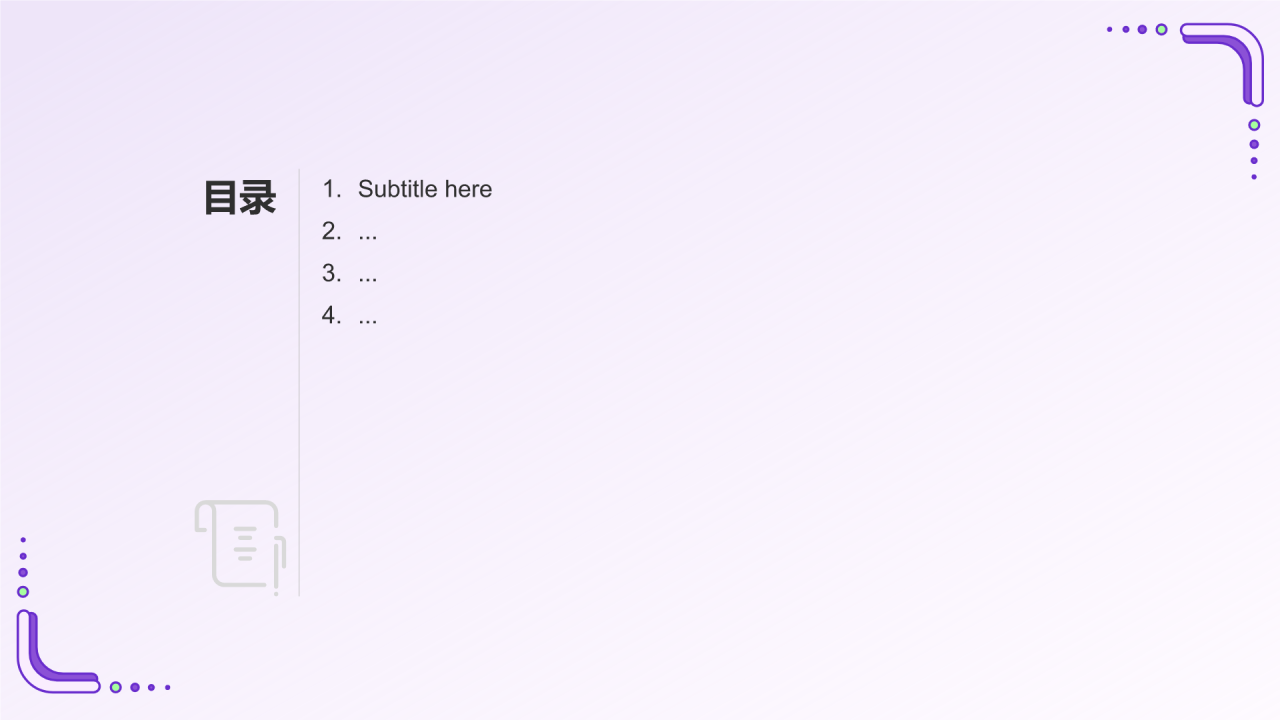Click the tiniest dot in the upper horizontal dot row
The width and height of the screenshot is (1280, 720).
pyautogui.click(x=1110, y=30)
